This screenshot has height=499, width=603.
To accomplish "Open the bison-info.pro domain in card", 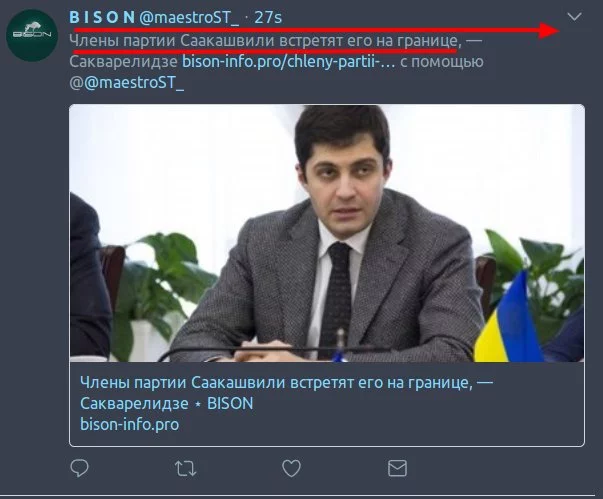I will [x=129, y=424].
